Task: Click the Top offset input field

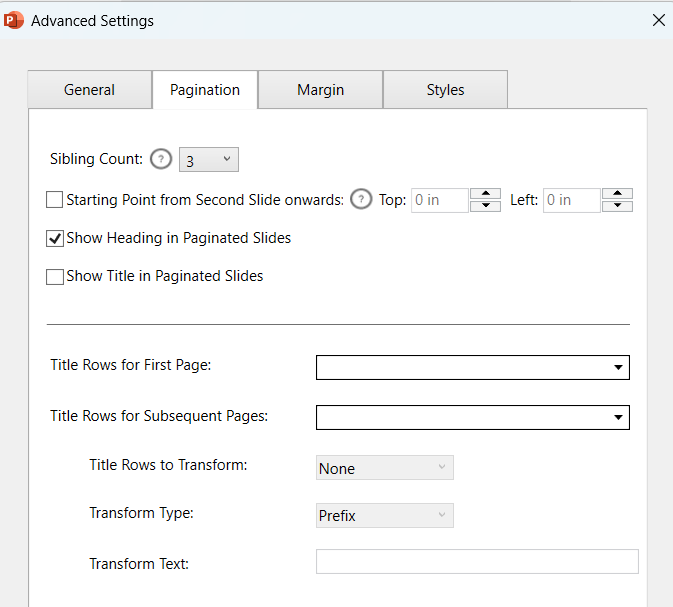Action: click(x=440, y=200)
